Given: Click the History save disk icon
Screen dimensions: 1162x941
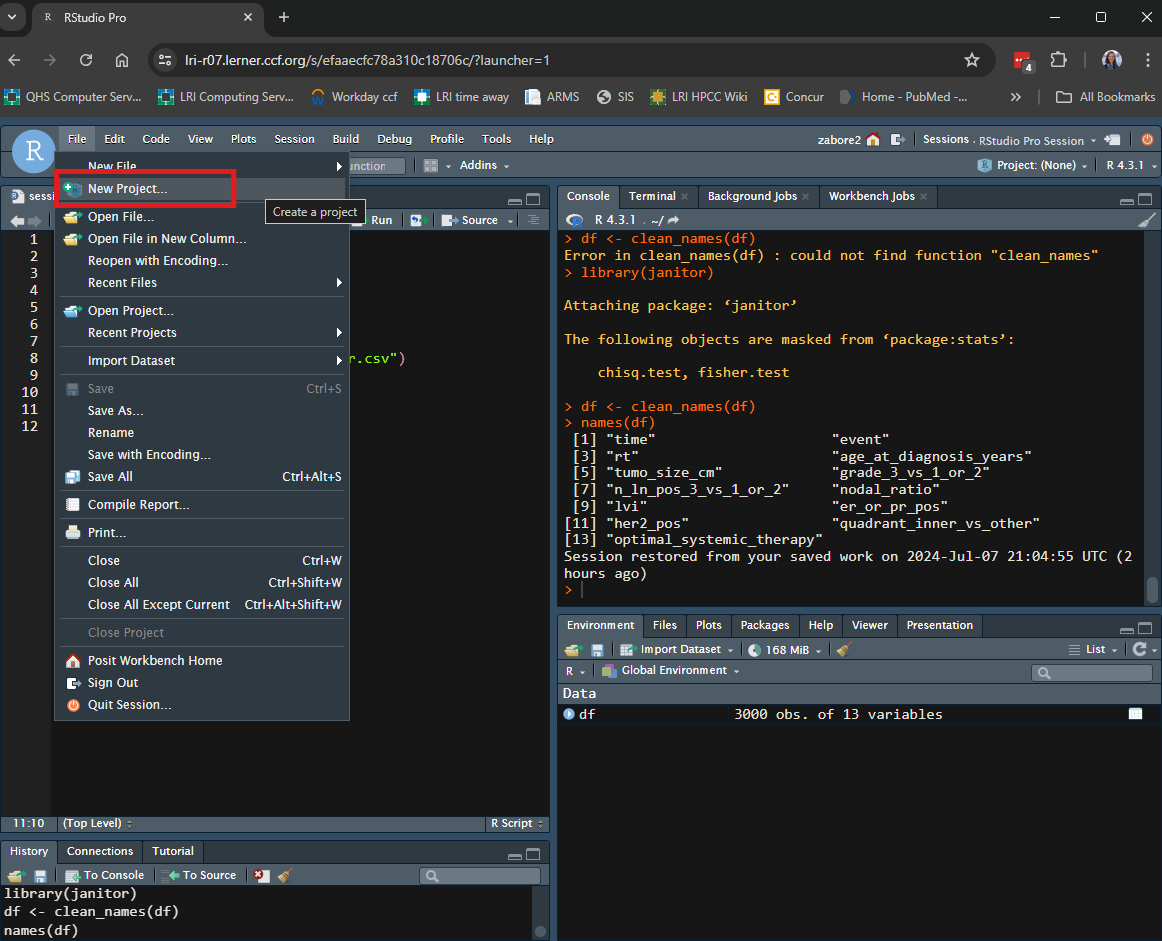Looking at the screenshot, I should [x=40, y=876].
